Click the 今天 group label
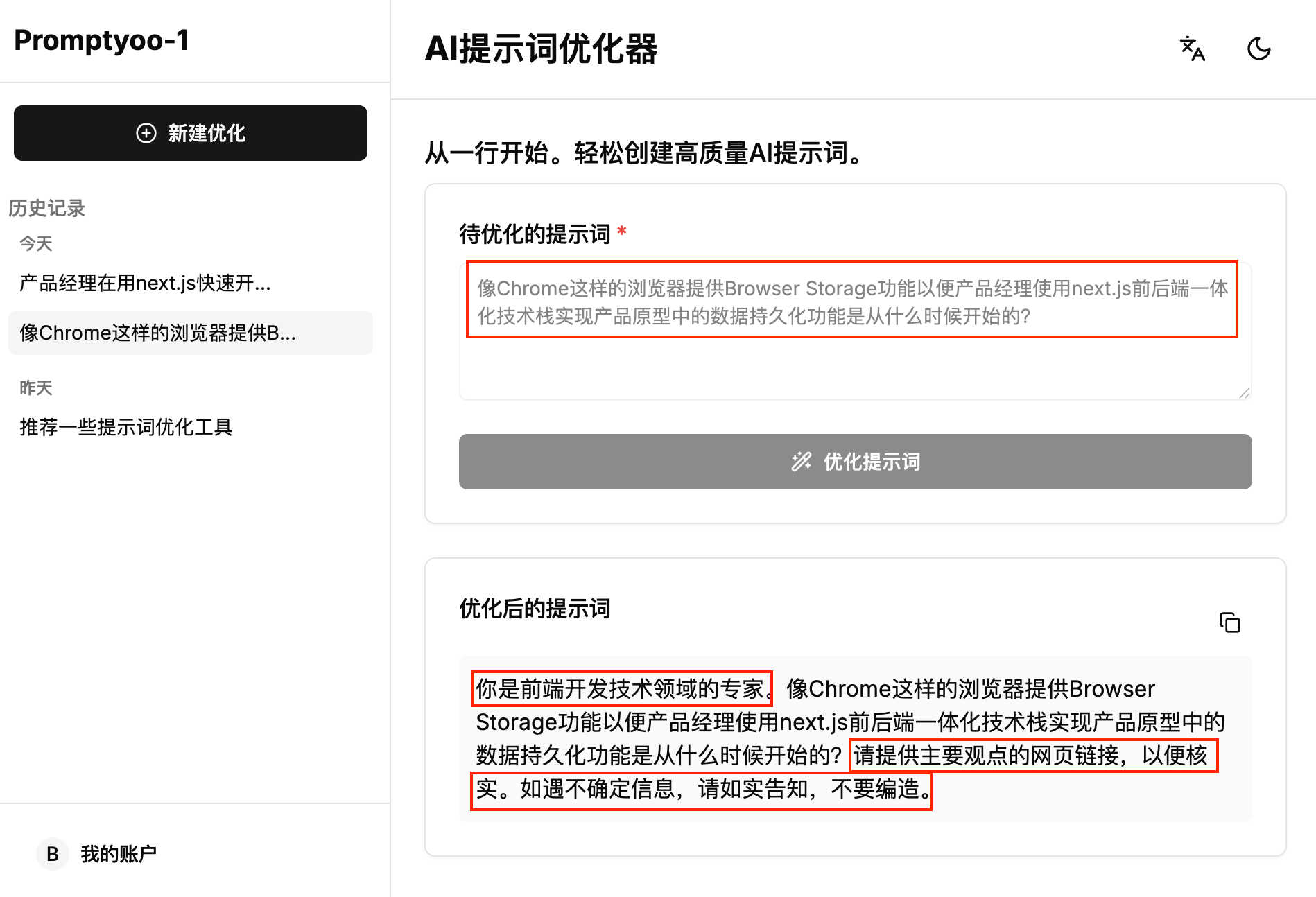This screenshot has width=1316, height=897. (x=36, y=244)
